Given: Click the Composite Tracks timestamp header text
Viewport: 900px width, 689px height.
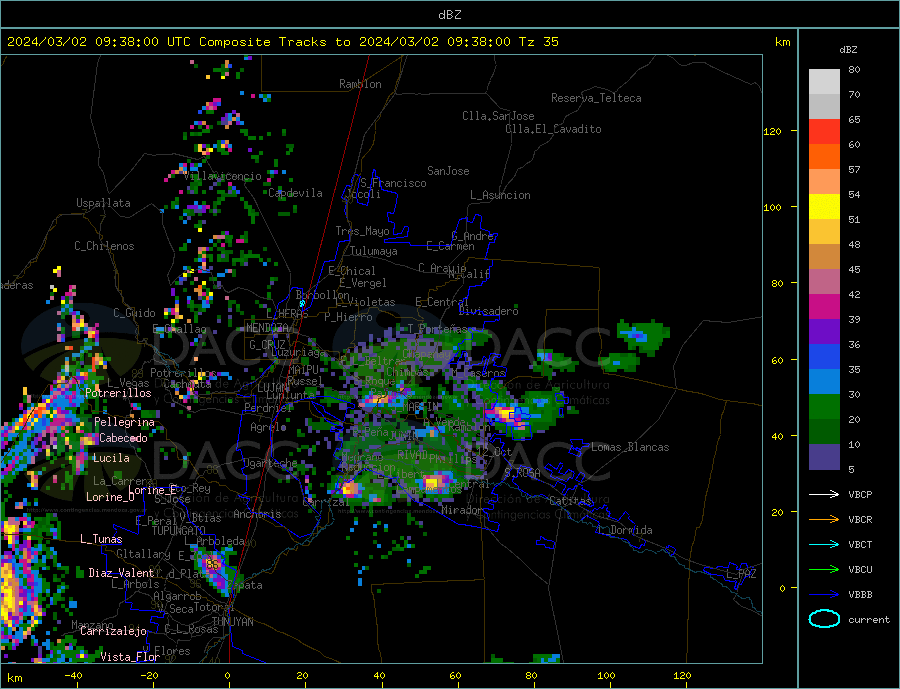Looking at the screenshot, I should [282, 42].
